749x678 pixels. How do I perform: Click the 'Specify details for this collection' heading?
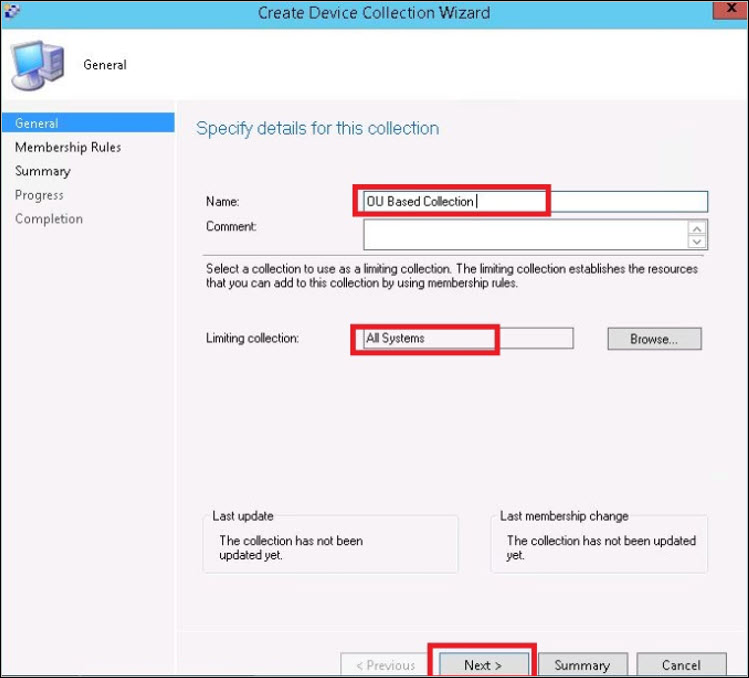318,129
